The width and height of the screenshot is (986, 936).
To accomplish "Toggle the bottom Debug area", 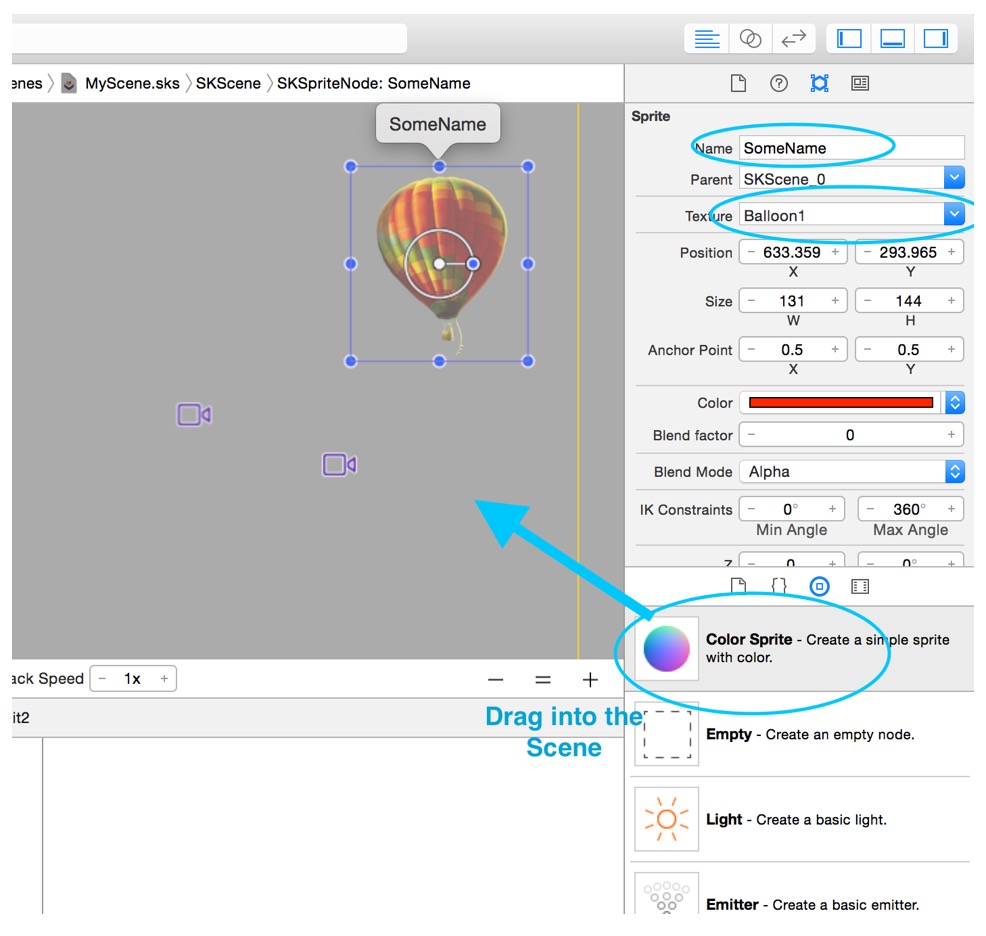I will click(892, 39).
